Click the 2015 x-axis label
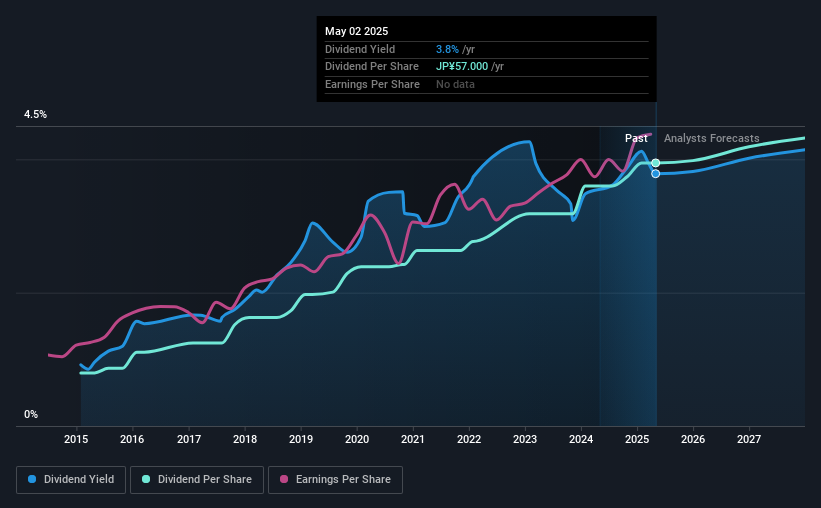This screenshot has height=508, width=821. pyautogui.click(x=76, y=439)
